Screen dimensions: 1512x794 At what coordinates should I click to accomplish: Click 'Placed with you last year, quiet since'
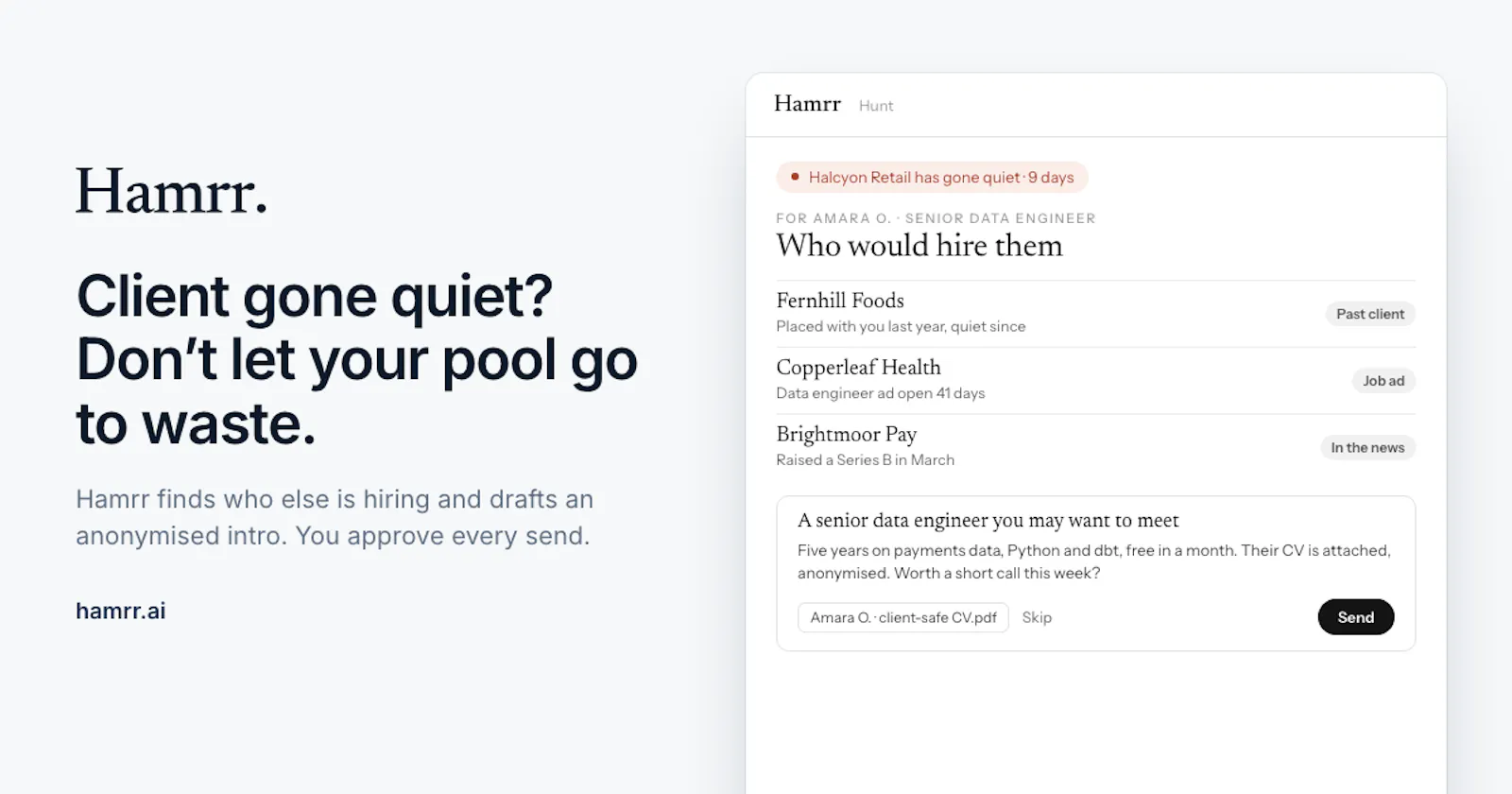[901, 326]
